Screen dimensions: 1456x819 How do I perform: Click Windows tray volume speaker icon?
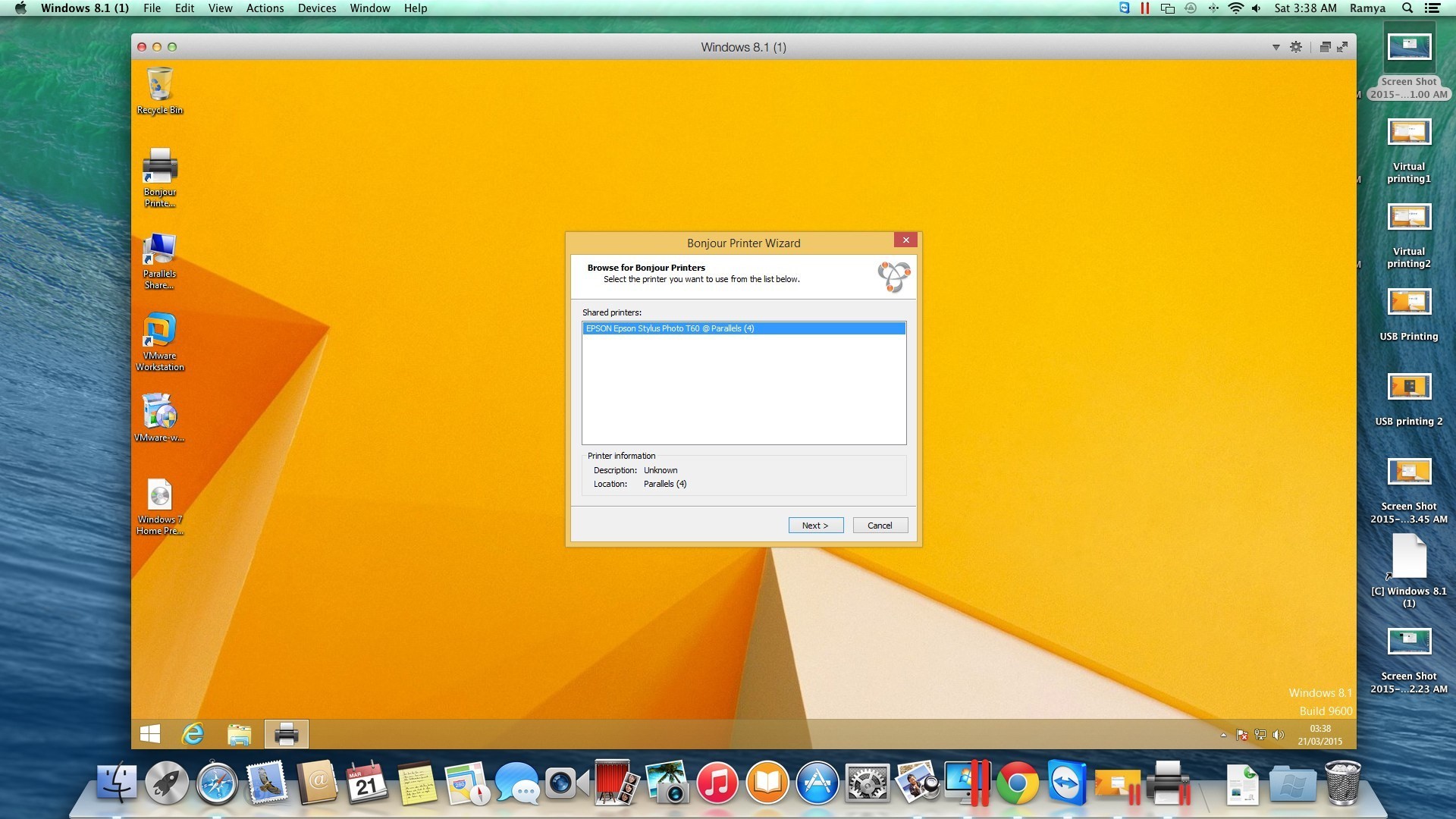pos(1279,735)
